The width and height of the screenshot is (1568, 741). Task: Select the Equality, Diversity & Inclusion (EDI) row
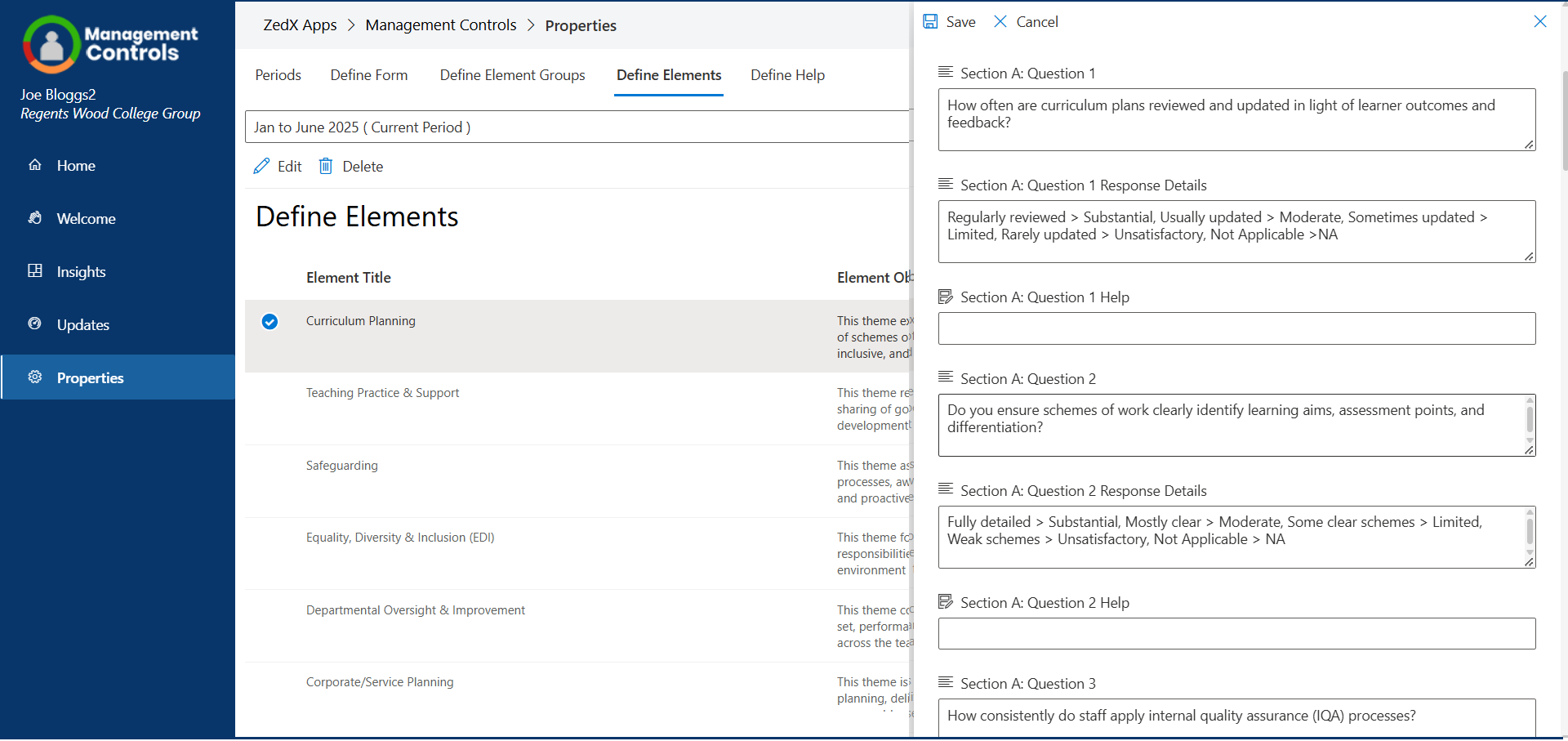point(578,553)
